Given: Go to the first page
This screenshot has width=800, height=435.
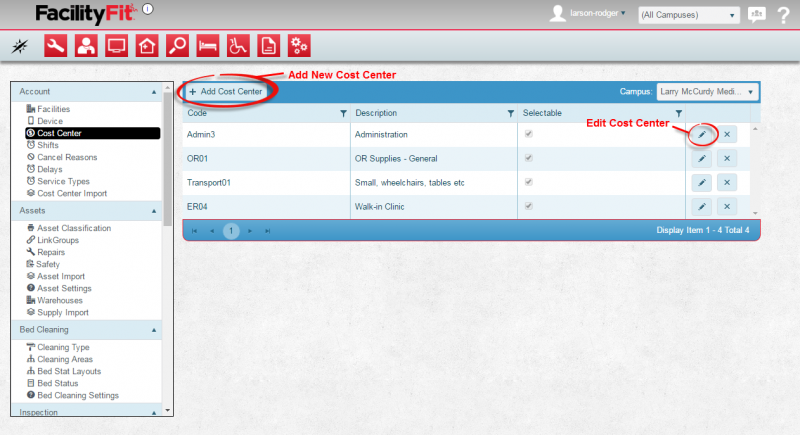Looking at the screenshot, I should [x=194, y=231].
